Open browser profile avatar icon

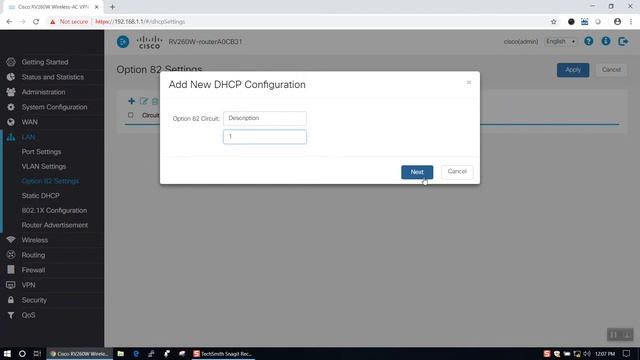click(617, 22)
